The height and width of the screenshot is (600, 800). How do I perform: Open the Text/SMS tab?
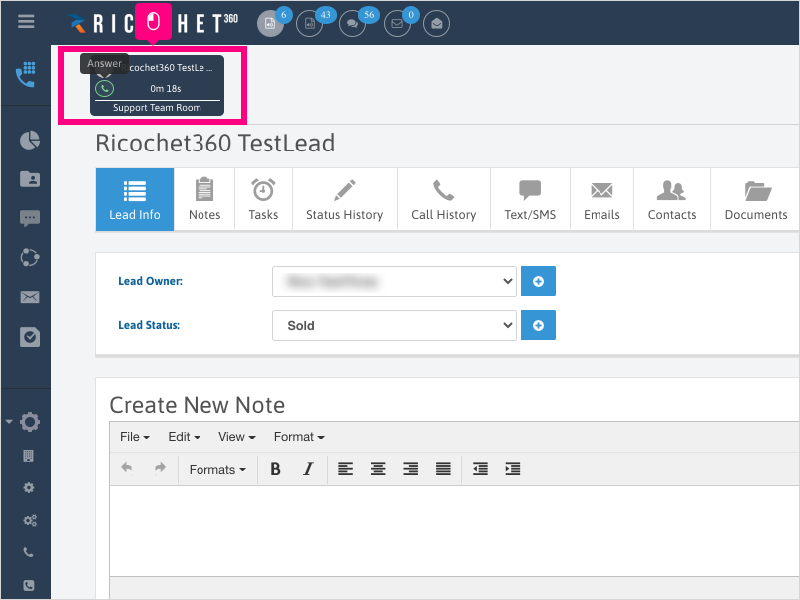[x=530, y=199]
